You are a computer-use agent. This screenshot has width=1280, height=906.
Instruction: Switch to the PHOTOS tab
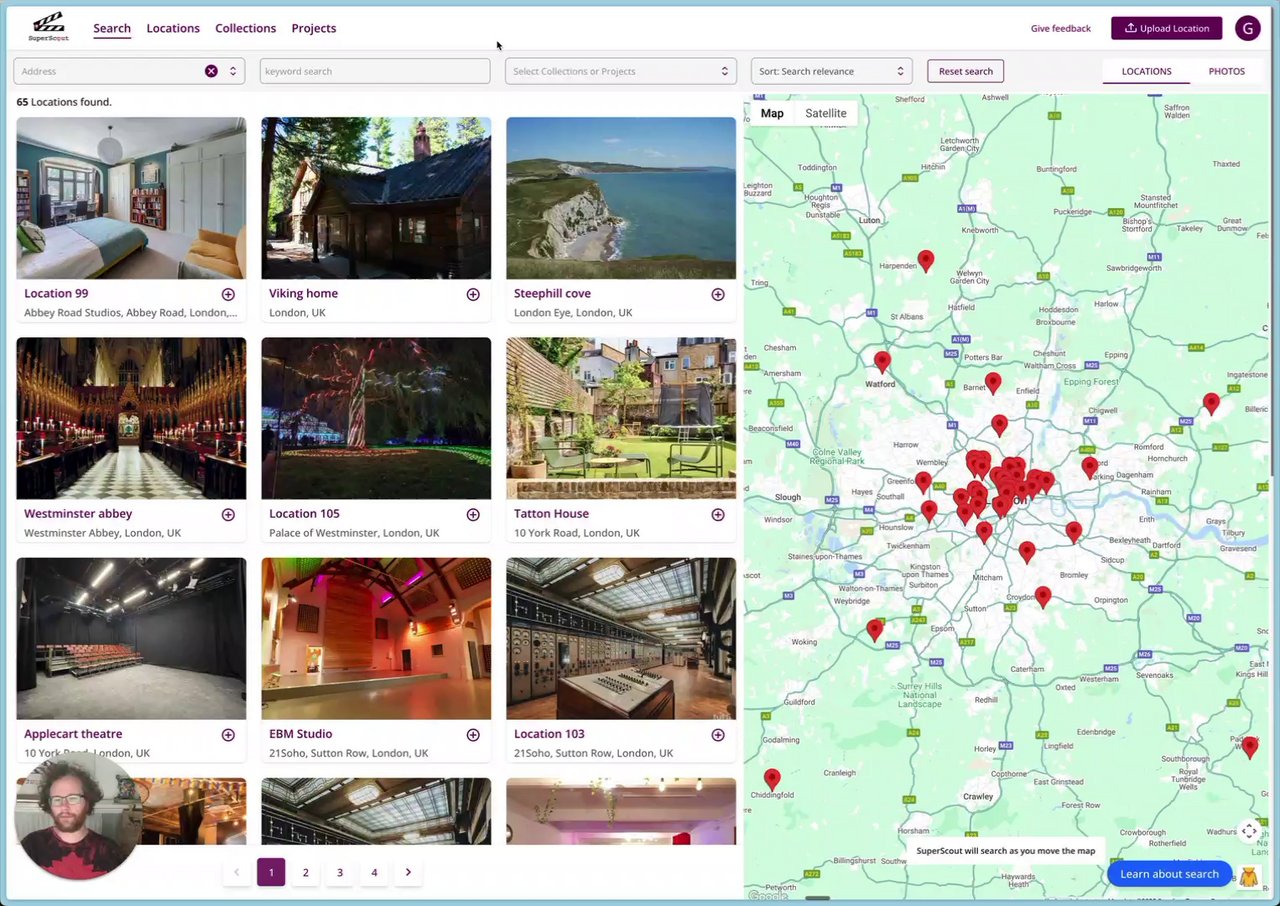[x=1226, y=71]
